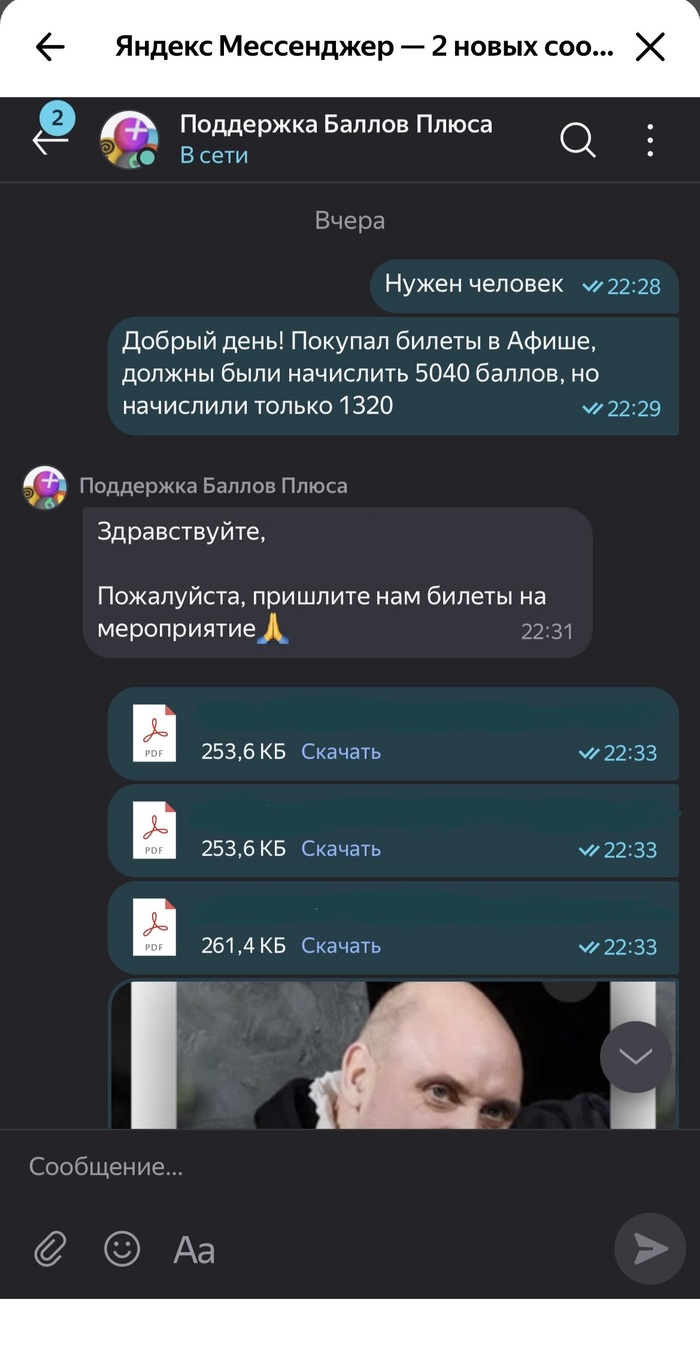
Task: Go back to chat list with 2 badge
Action: [x=51, y=135]
